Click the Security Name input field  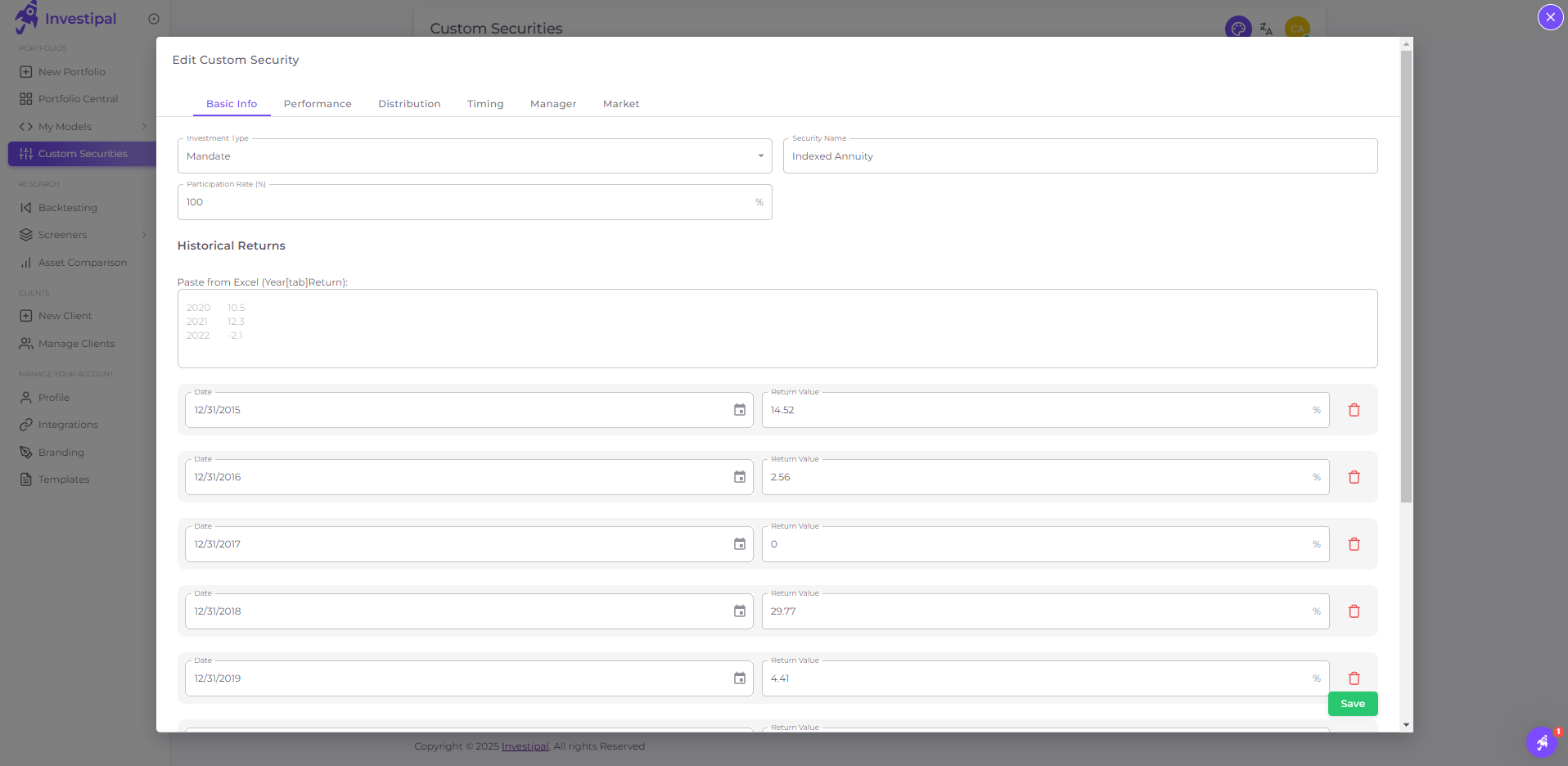click(1079, 155)
